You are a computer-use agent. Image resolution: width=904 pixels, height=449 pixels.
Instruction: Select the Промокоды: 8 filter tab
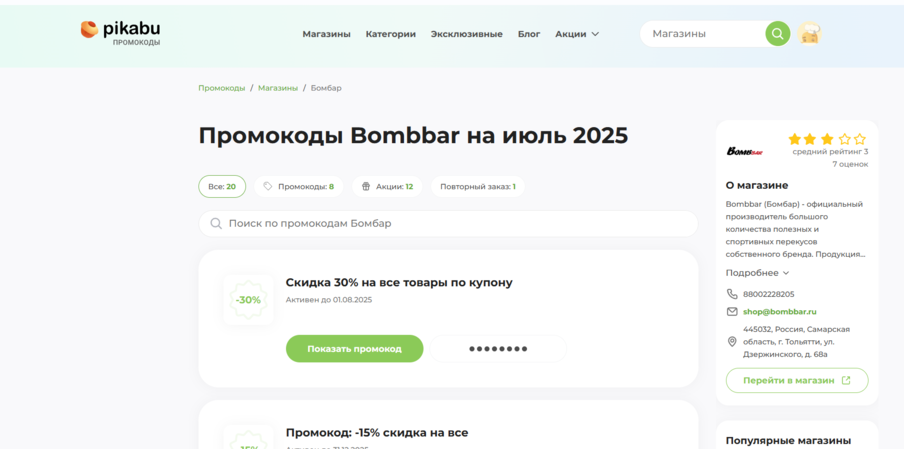click(x=299, y=187)
